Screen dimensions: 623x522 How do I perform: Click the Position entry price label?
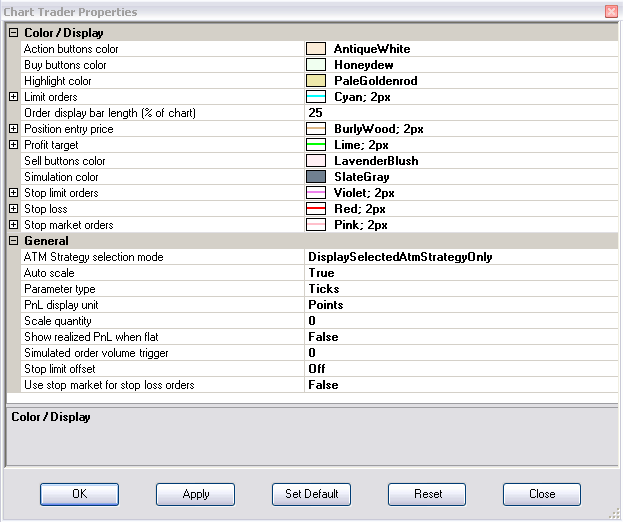69,129
